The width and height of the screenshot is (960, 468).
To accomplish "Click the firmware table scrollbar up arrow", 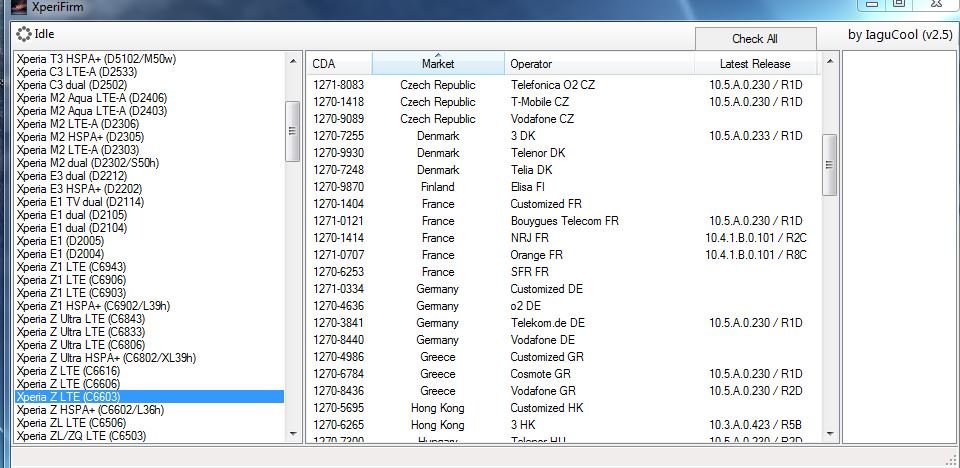I will (830, 61).
